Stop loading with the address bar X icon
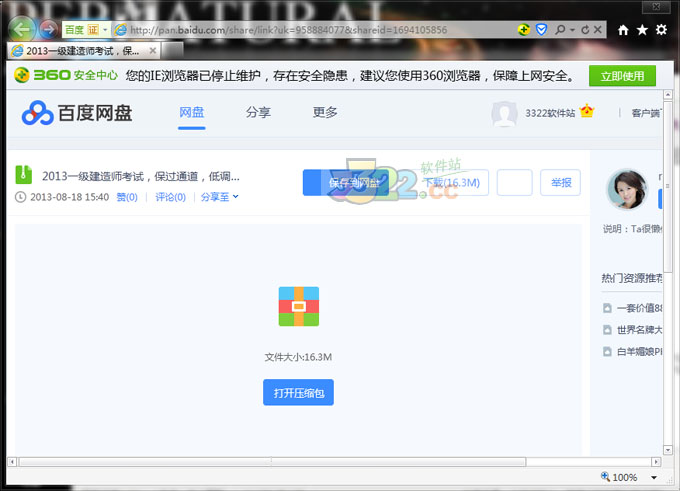The height and width of the screenshot is (491, 680). [598, 29]
